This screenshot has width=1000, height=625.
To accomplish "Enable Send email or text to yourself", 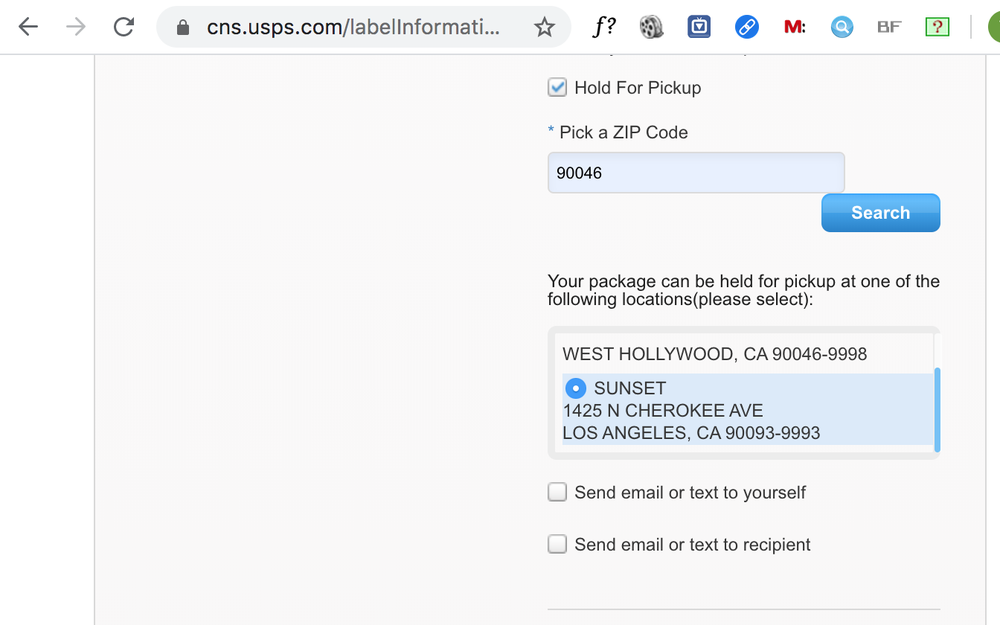I will click(x=557, y=492).
